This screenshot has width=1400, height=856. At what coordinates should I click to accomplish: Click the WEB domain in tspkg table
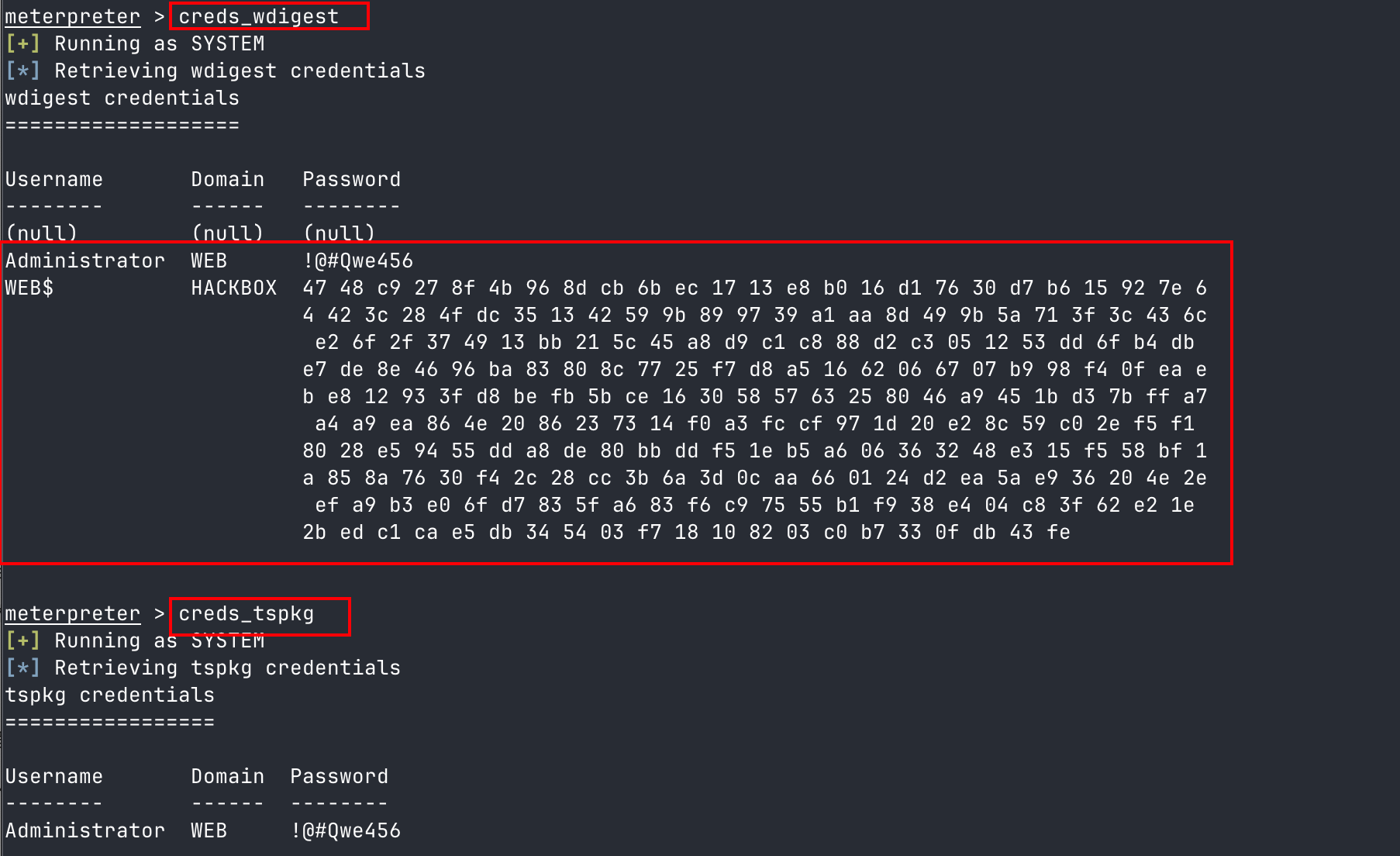pos(209,830)
